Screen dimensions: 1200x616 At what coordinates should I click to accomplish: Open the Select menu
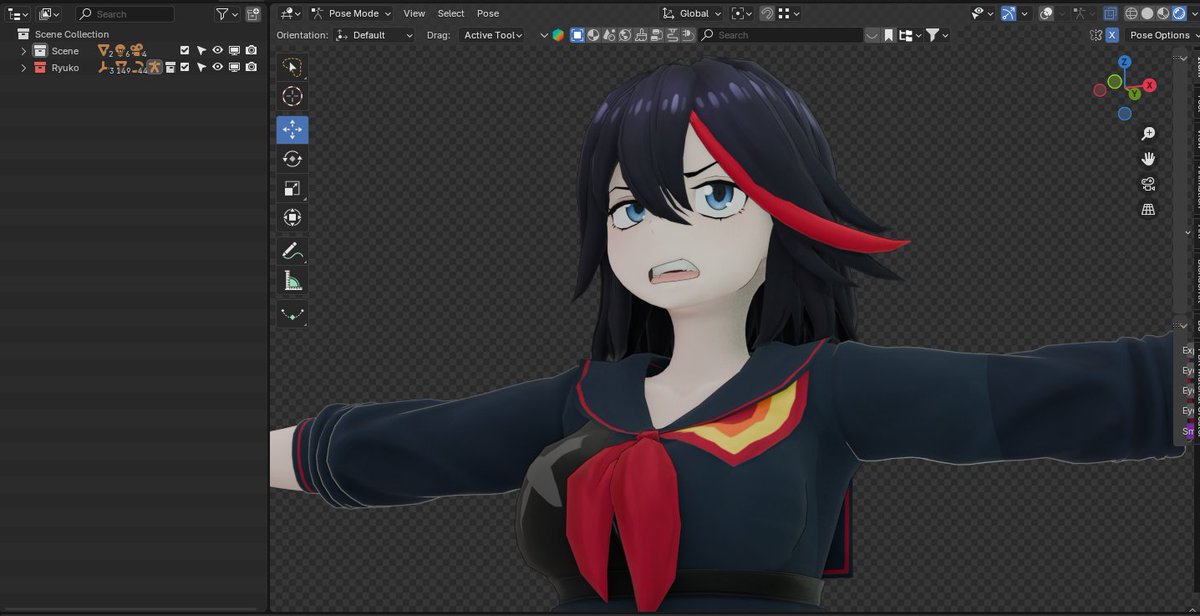[451, 14]
